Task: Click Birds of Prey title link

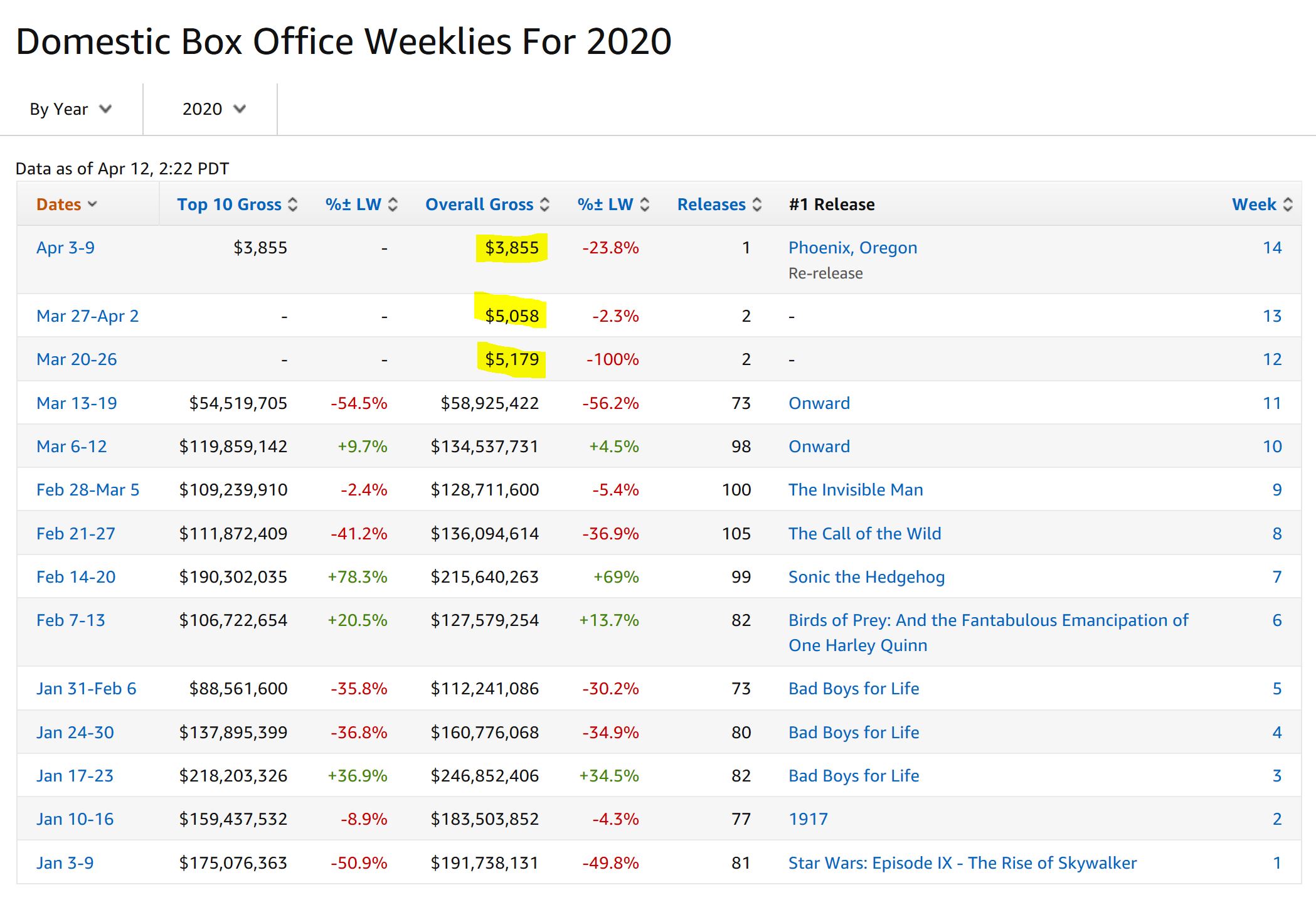Action: point(988,620)
